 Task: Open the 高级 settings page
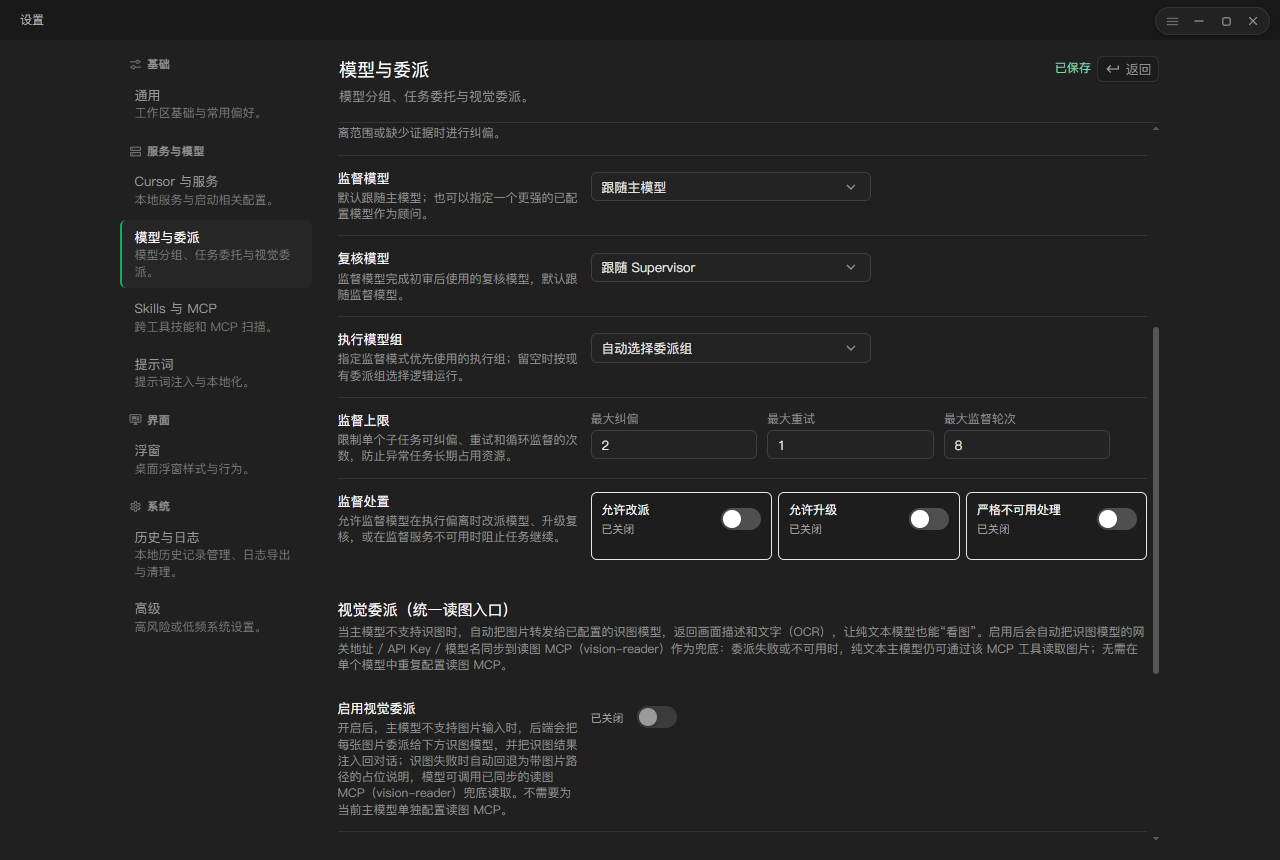pyautogui.click(x=215, y=617)
